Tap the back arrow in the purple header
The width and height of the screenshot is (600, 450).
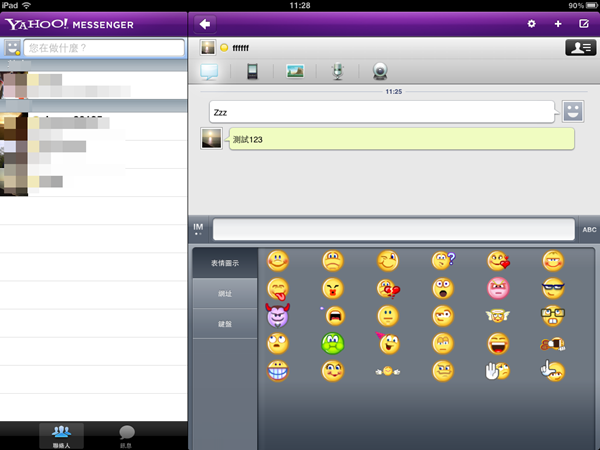point(205,24)
